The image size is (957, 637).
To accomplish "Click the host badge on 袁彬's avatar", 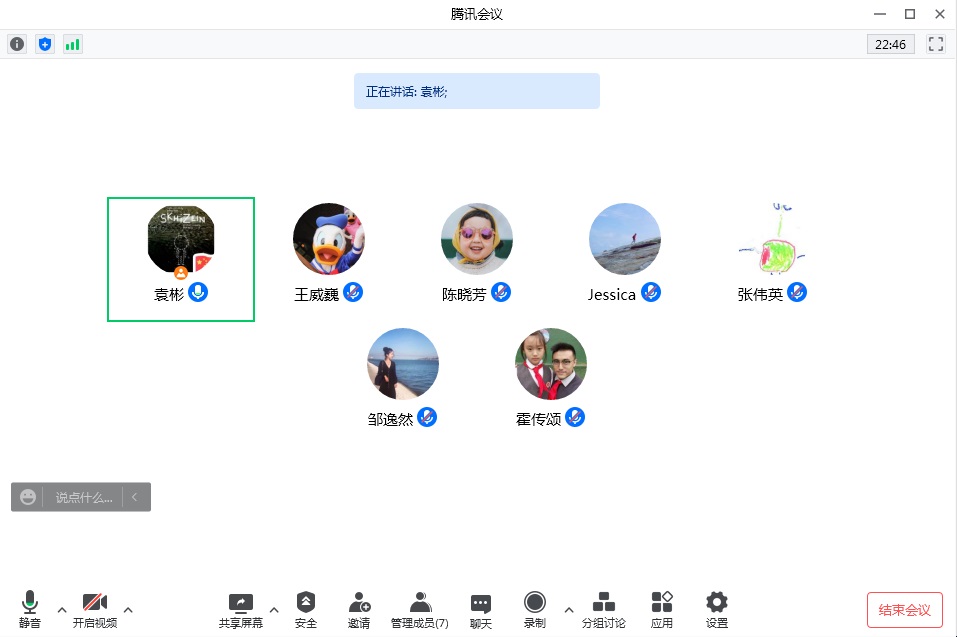I will 181,272.
